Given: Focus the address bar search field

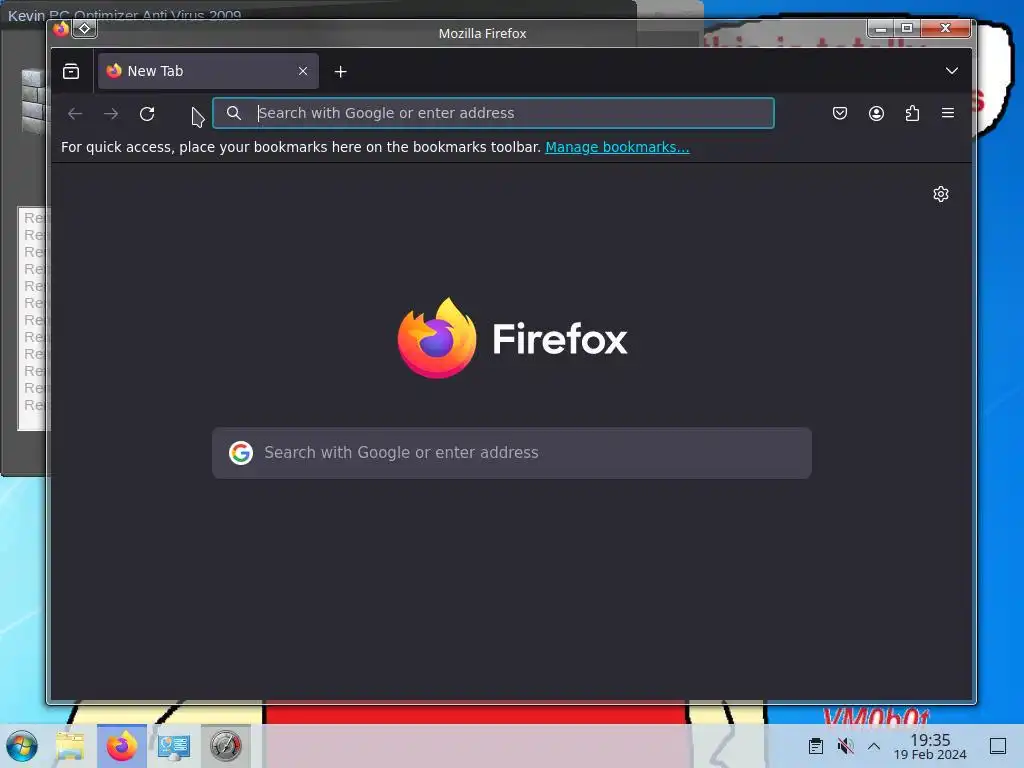Looking at the screenshot, I should pos(493,113).
